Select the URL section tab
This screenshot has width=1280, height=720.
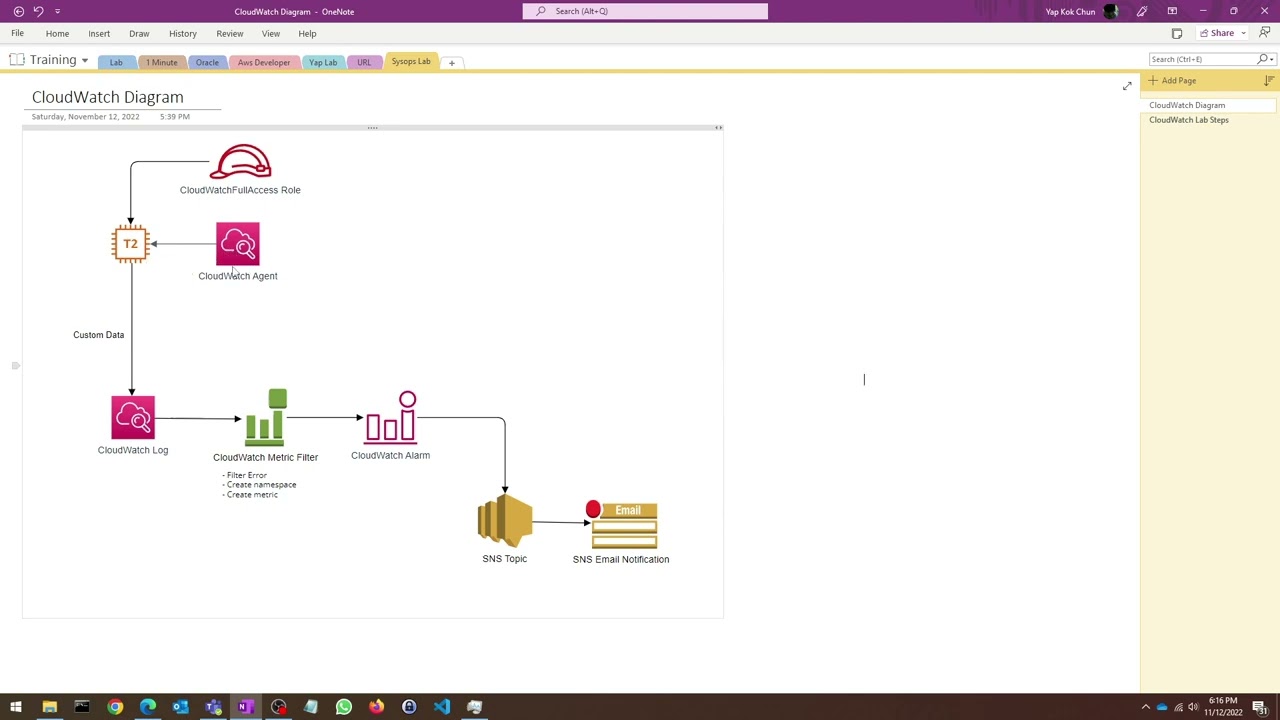click(364, 62)
